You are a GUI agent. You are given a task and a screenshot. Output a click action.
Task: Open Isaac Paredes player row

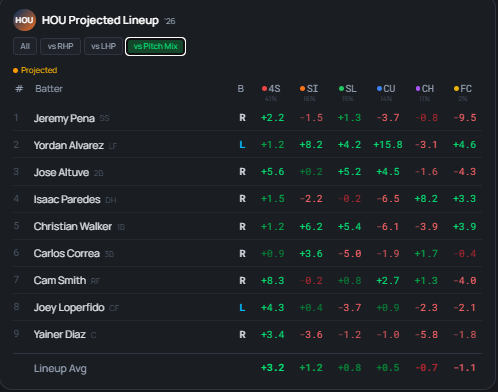point(247,199)
